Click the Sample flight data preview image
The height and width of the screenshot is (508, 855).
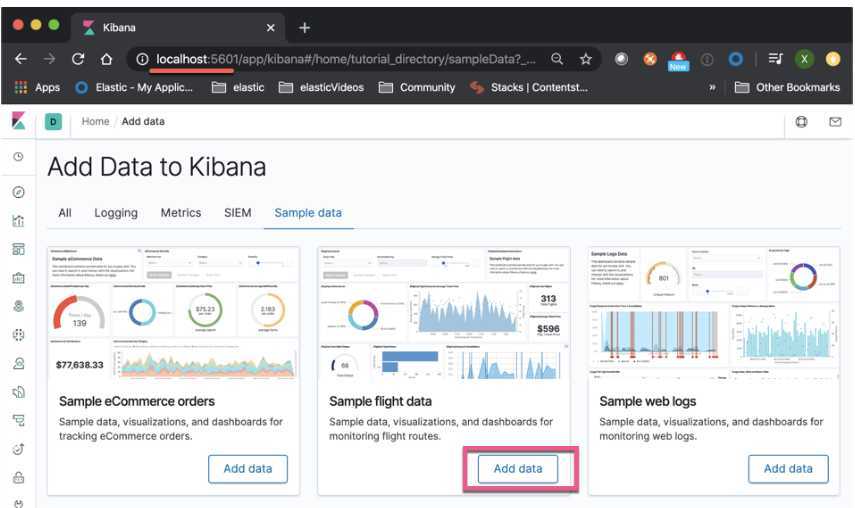pyautogui.click(x=444, y=314)
